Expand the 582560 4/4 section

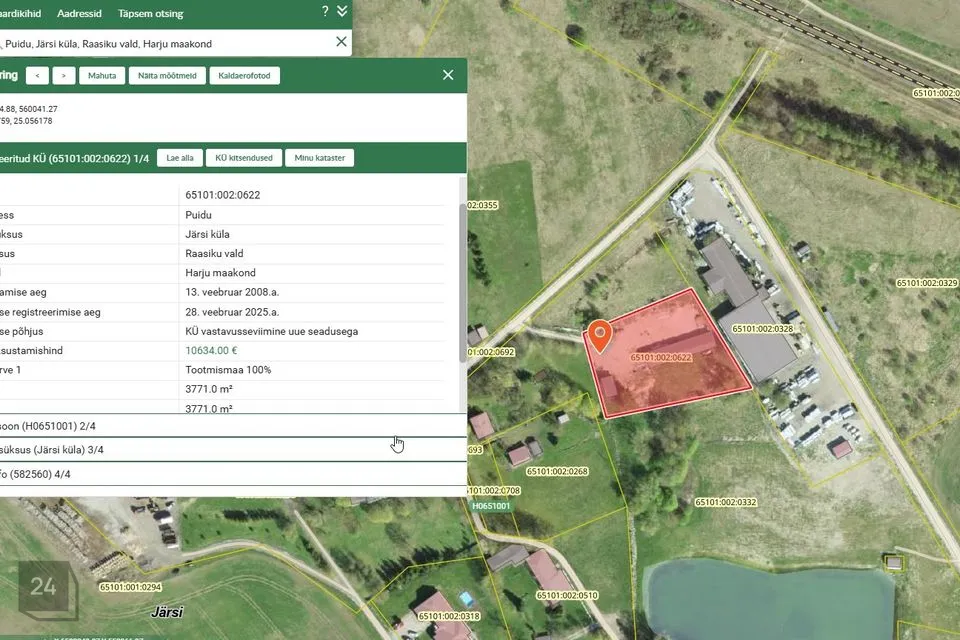[230, 474]
